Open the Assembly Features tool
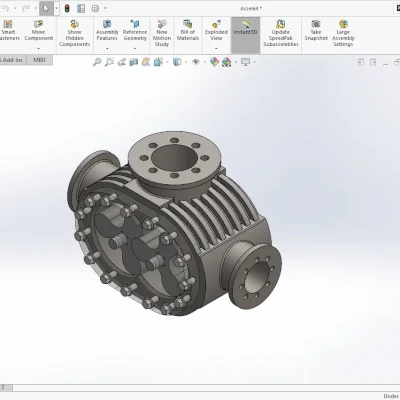 pos(107,30)
